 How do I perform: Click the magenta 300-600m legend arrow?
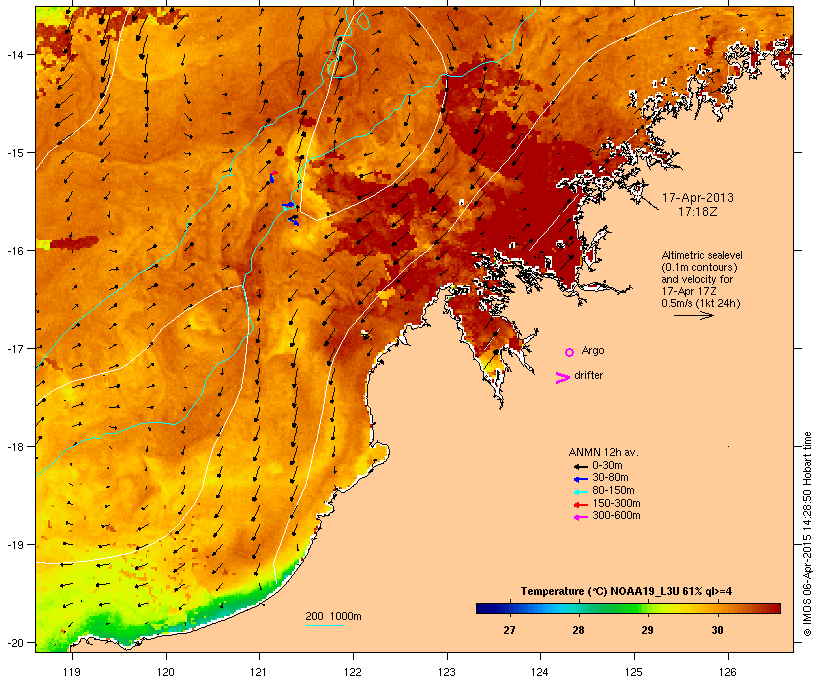tap(580, 517)
